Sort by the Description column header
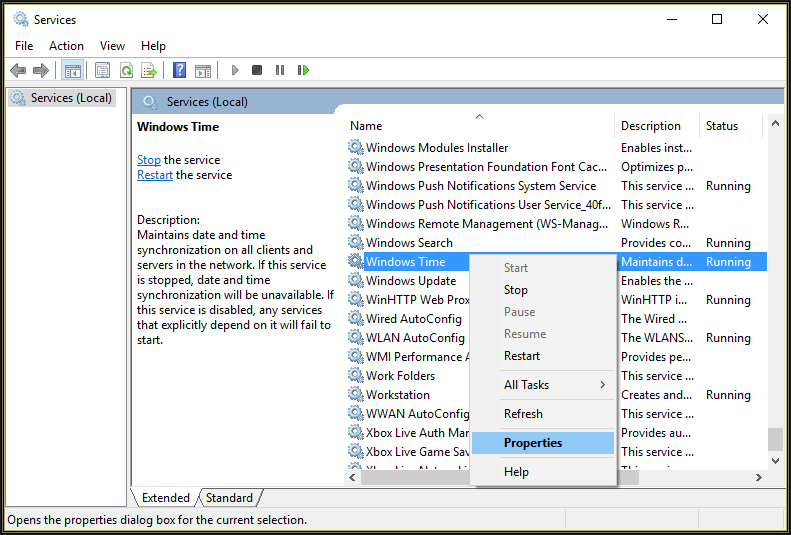 pos(657,126)
